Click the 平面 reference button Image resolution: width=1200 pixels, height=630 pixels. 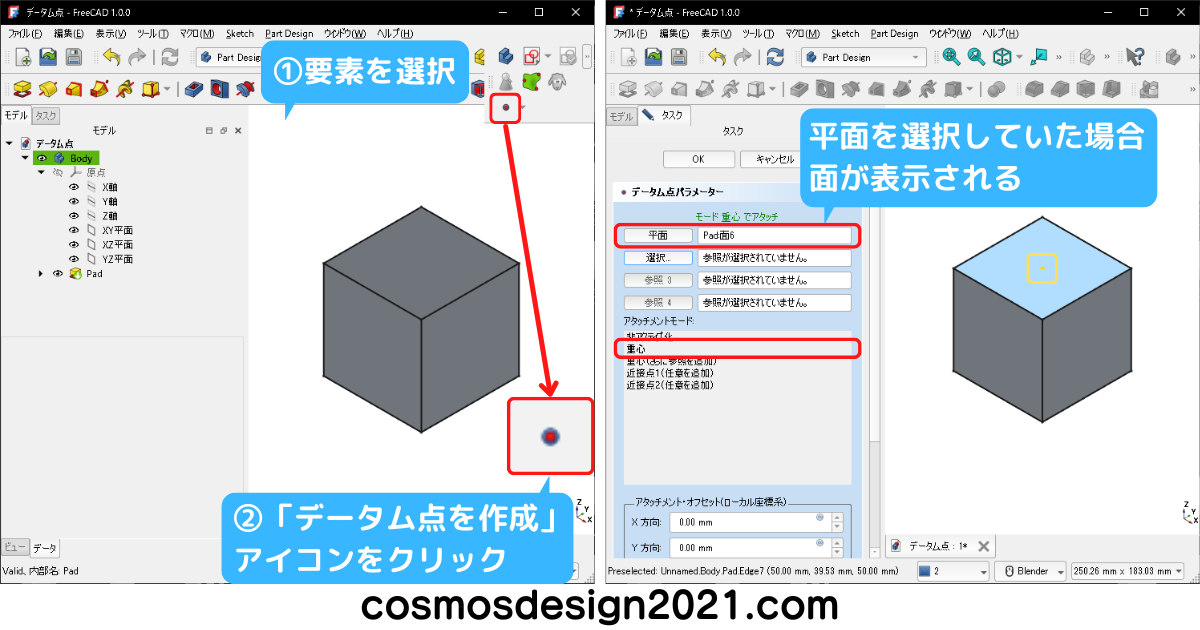coord(657,236)
